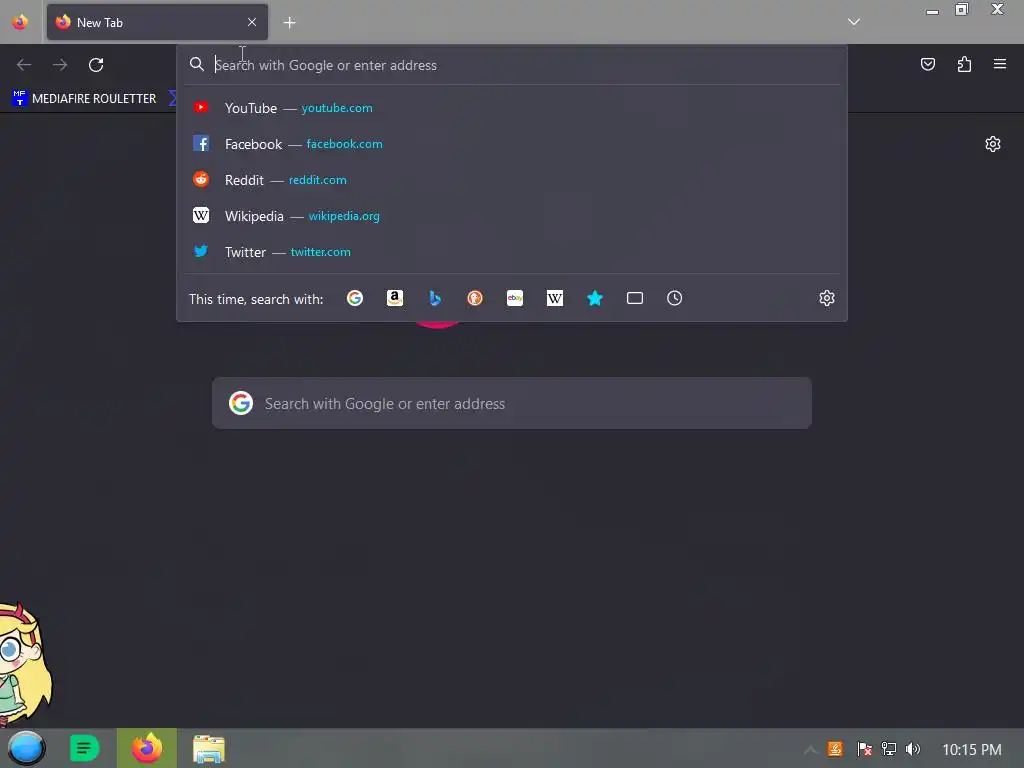Search history with the clock icon
Screen dimensions: 1024x768
tap(675, 298)
